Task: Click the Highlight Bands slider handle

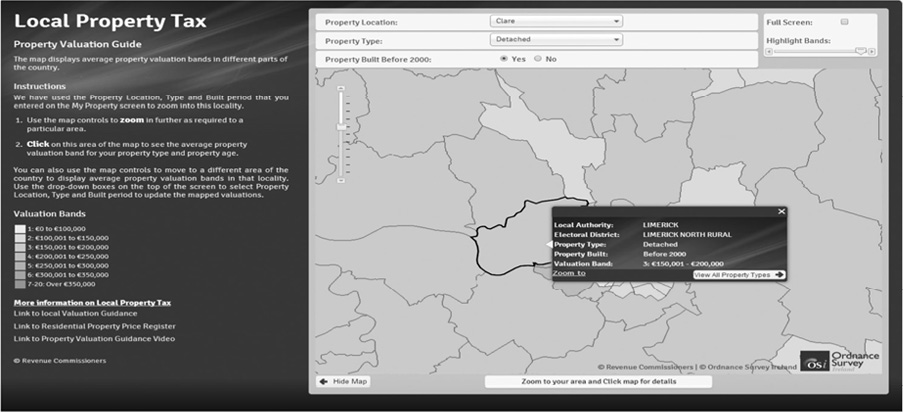Action: point(859,51)
